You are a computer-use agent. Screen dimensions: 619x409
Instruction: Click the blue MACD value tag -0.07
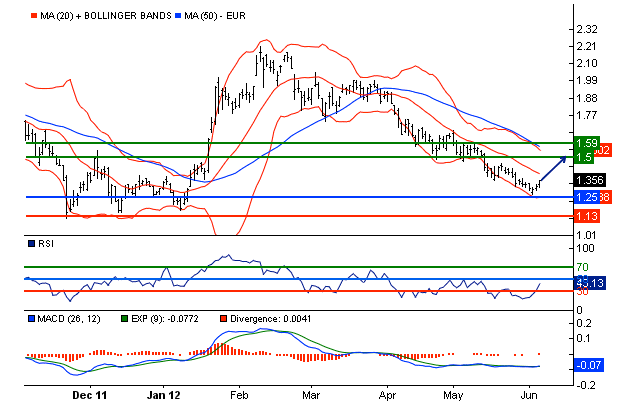(589, 366)
